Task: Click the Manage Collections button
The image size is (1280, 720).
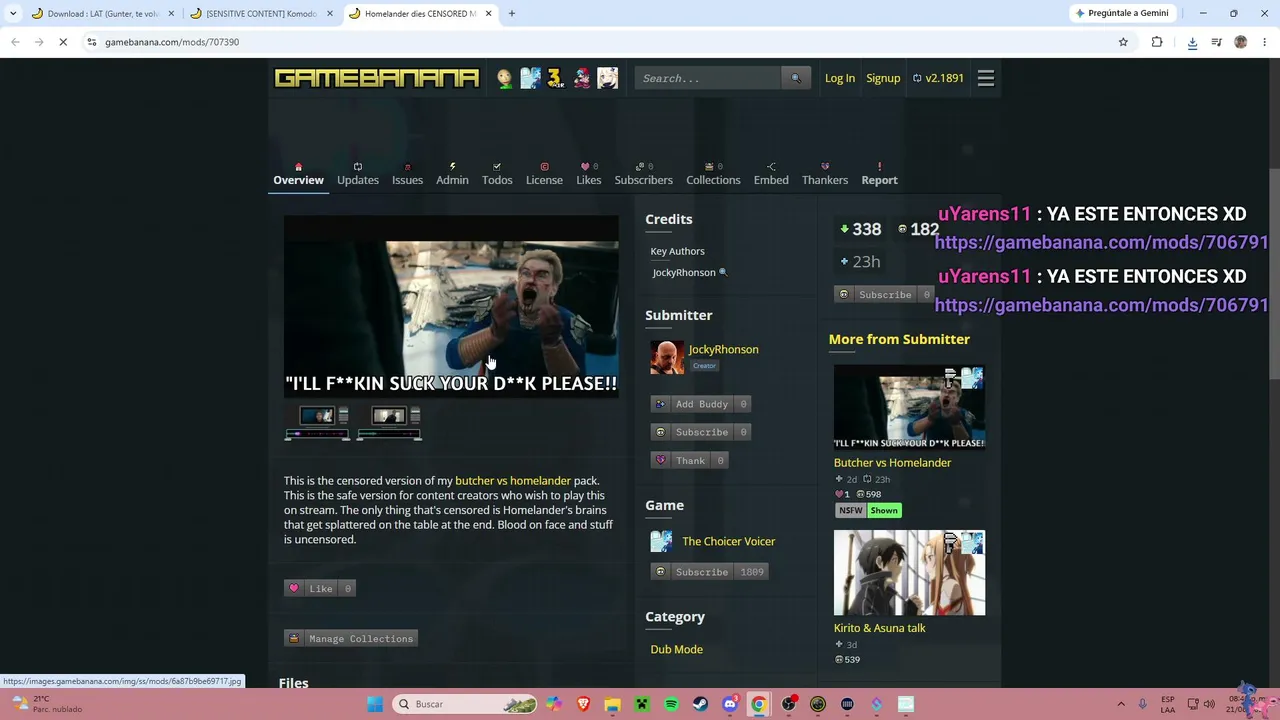Action: 350,639
